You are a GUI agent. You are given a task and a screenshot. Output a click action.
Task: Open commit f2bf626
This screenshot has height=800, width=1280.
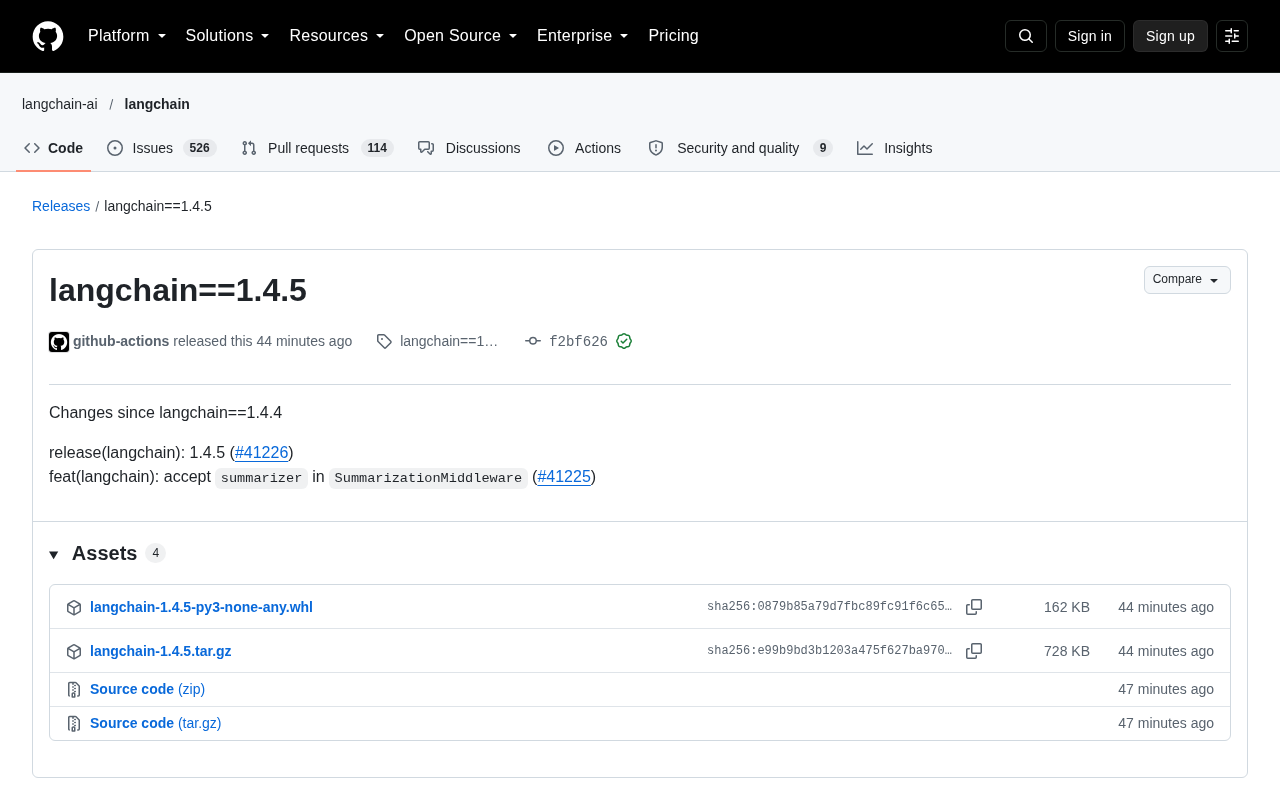pos(578,342)
